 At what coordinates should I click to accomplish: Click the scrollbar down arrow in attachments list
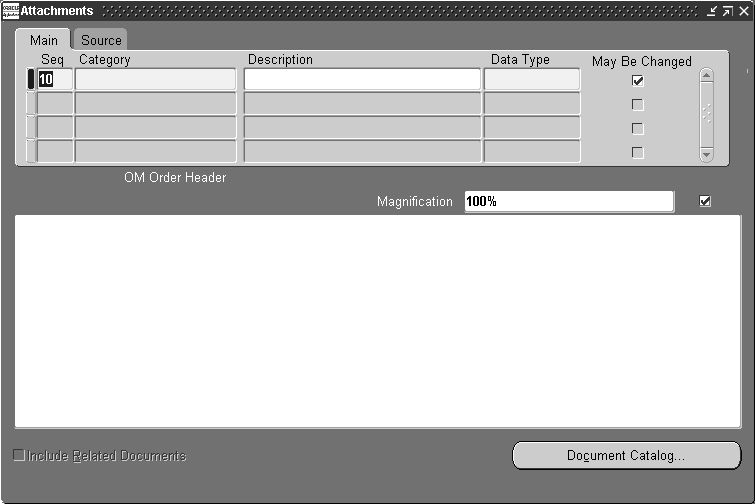(706, 155)
